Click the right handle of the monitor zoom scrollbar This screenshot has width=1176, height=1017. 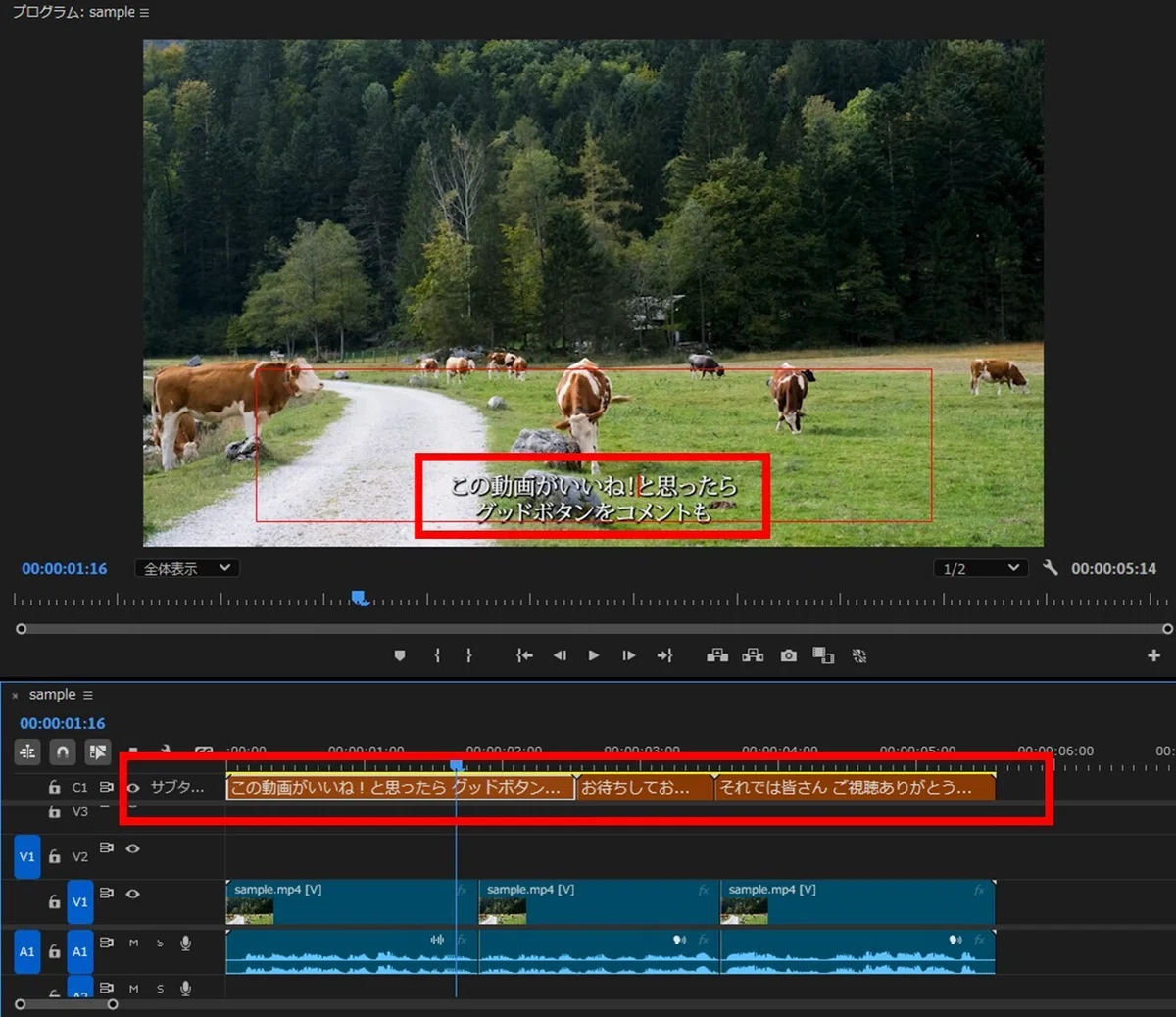(x=1167, y=629)
